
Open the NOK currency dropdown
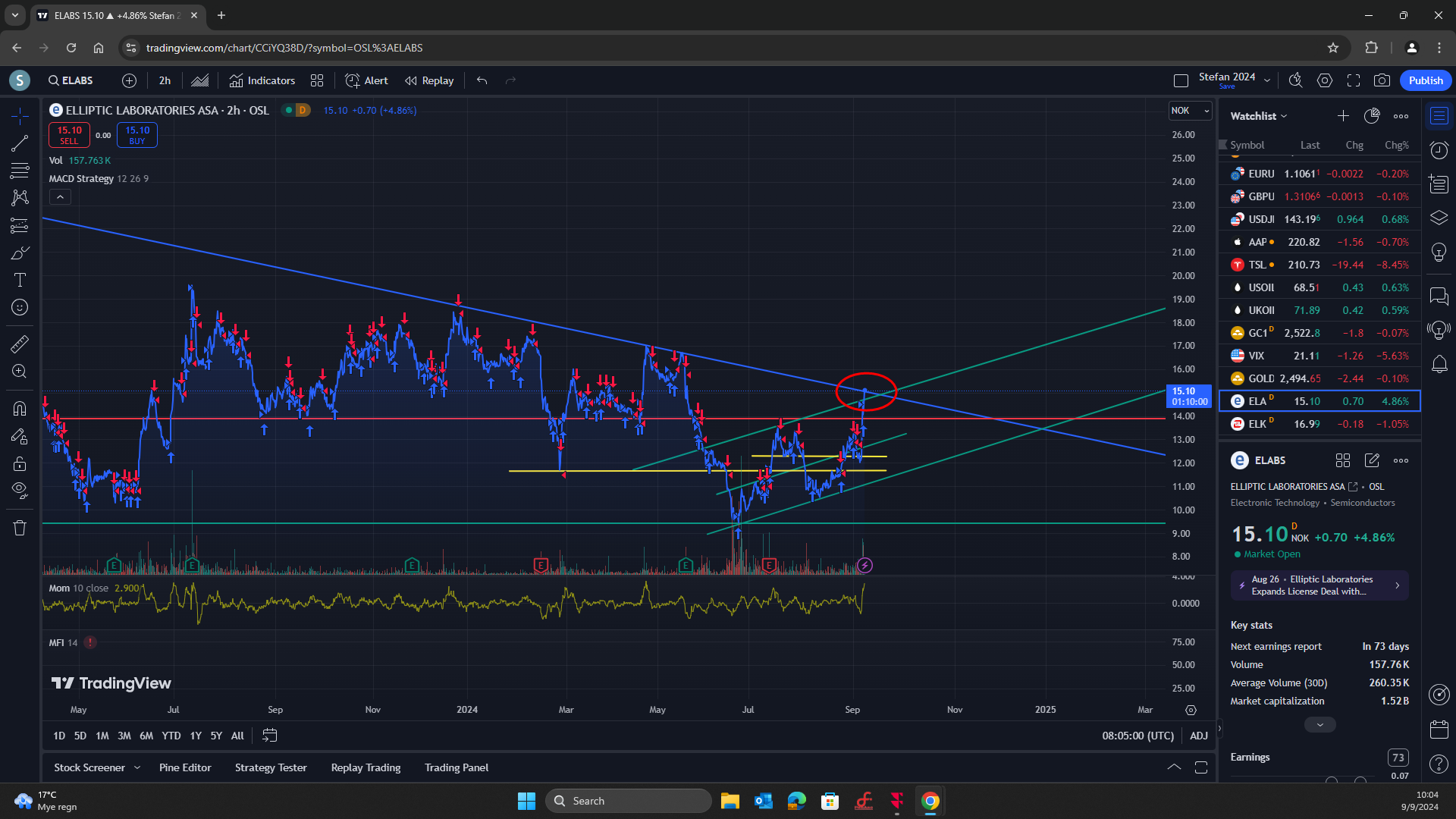(x=1191, y=111)
